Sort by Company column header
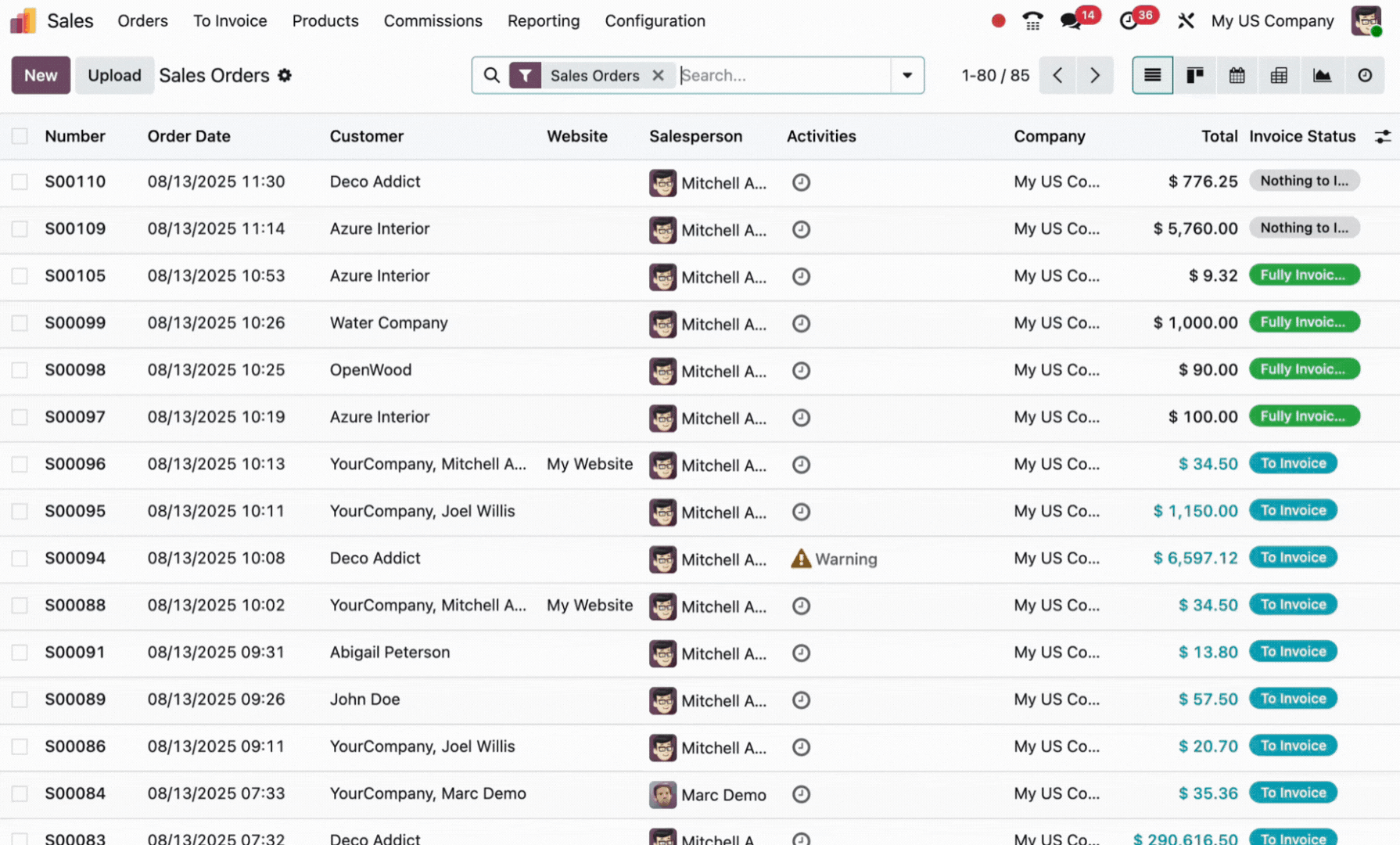This screenshot has height=845, width=1400. (x=1050, y=136)
